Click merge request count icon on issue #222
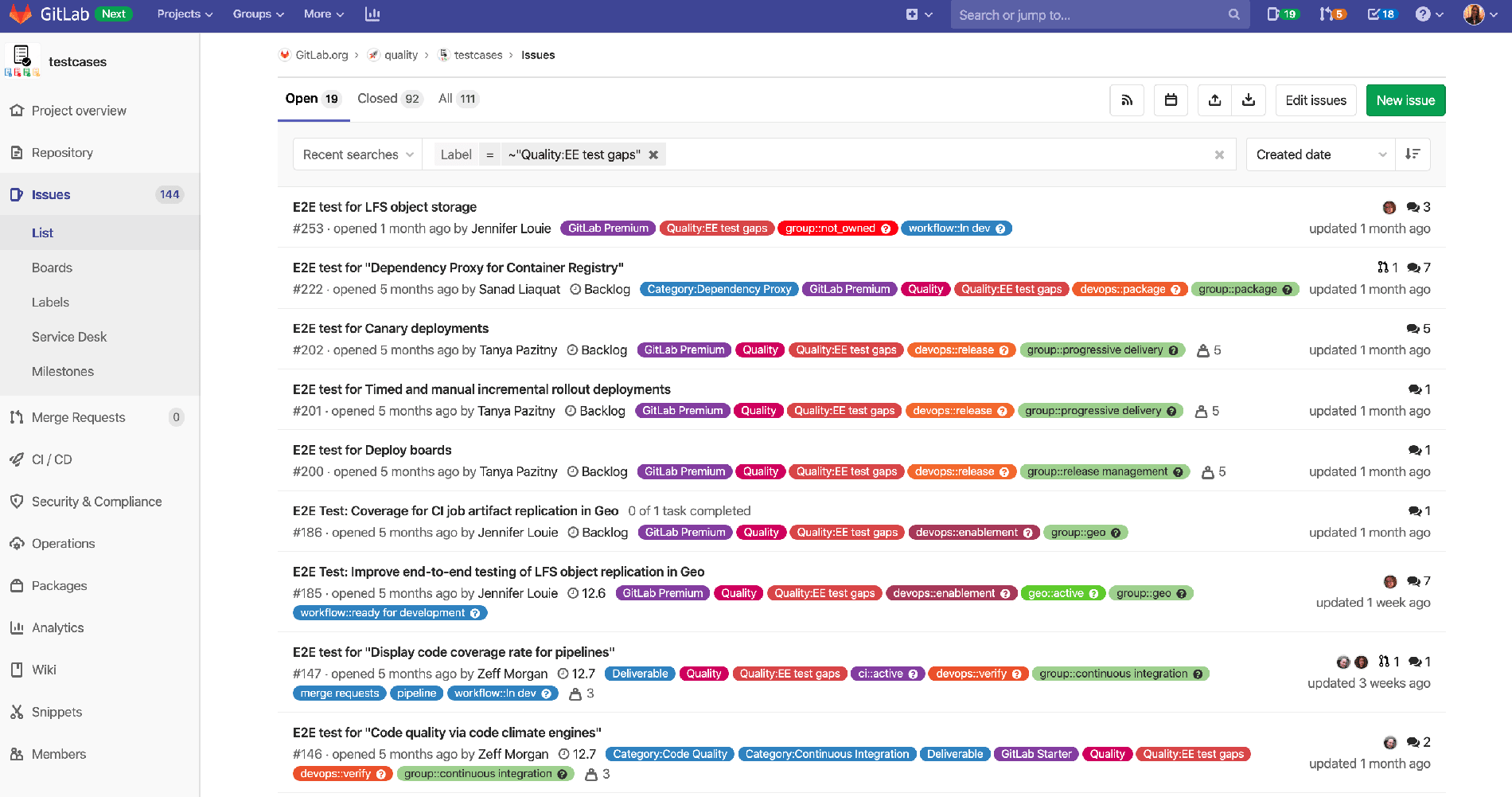Image resolution: width=1512 pixels, height=797 pixels. pos(1383,268)
